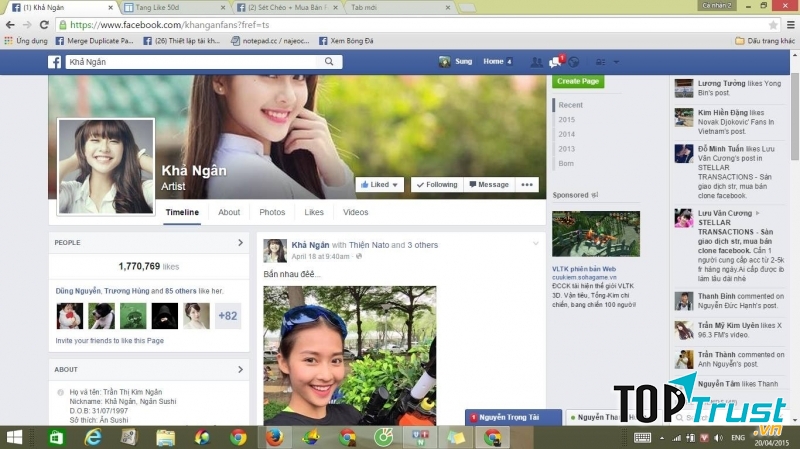Jump to 2013 in timeline navigation
The height and width of the screenshot is (449, 800).
pyautogui.click(x=566, y=149)
